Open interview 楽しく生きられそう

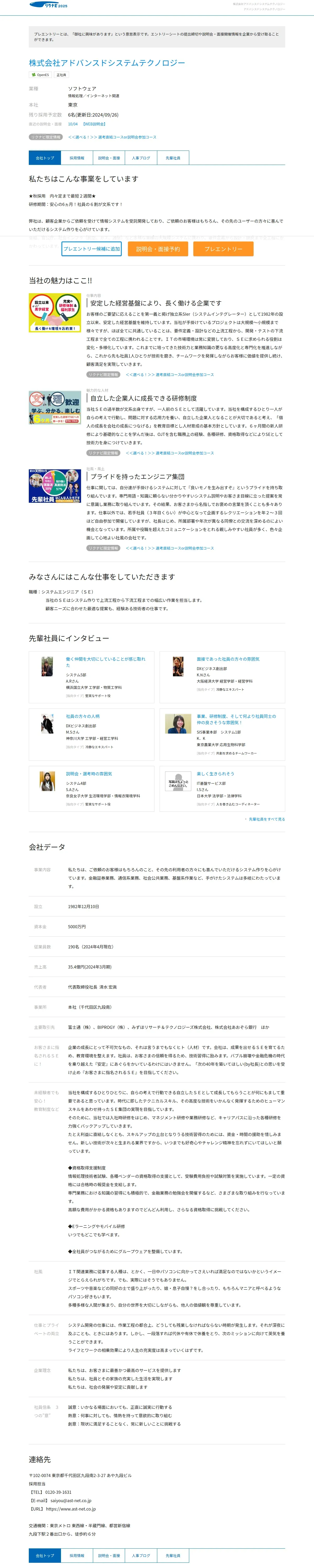pyautogui.click(x=215, y=773)
